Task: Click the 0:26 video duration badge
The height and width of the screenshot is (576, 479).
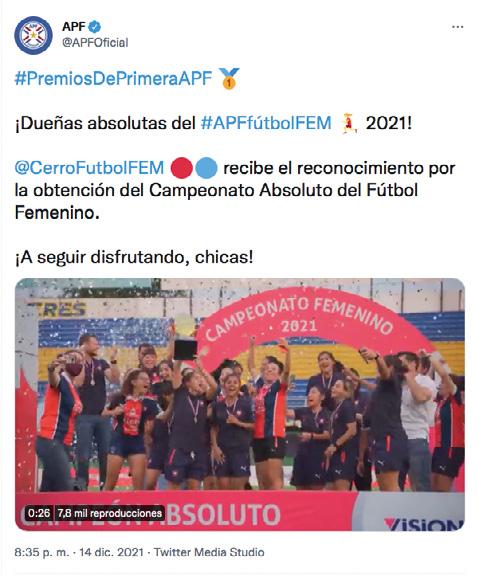Action: pos(39,513)
